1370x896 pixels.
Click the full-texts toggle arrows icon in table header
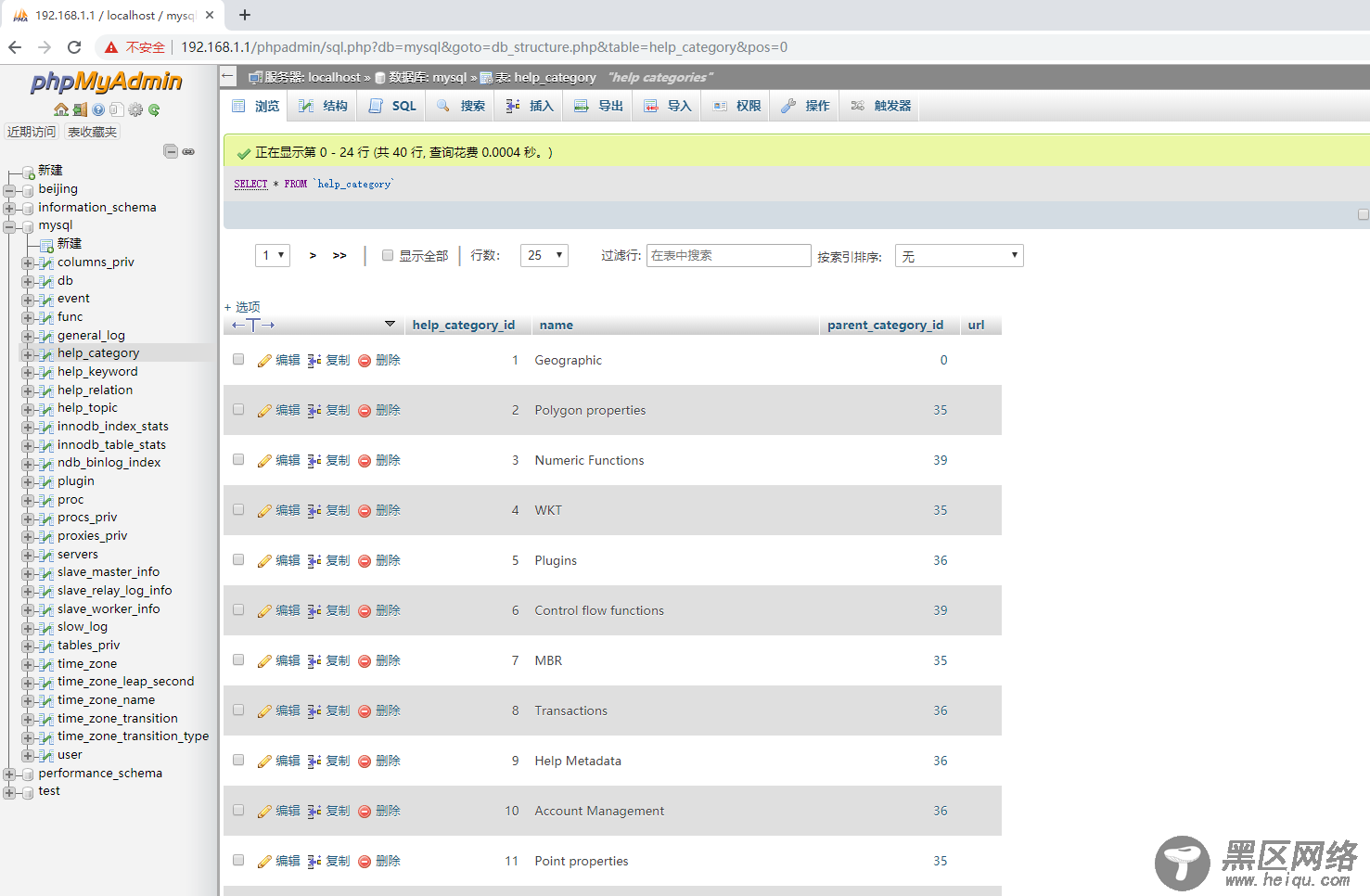click(253, 325)
